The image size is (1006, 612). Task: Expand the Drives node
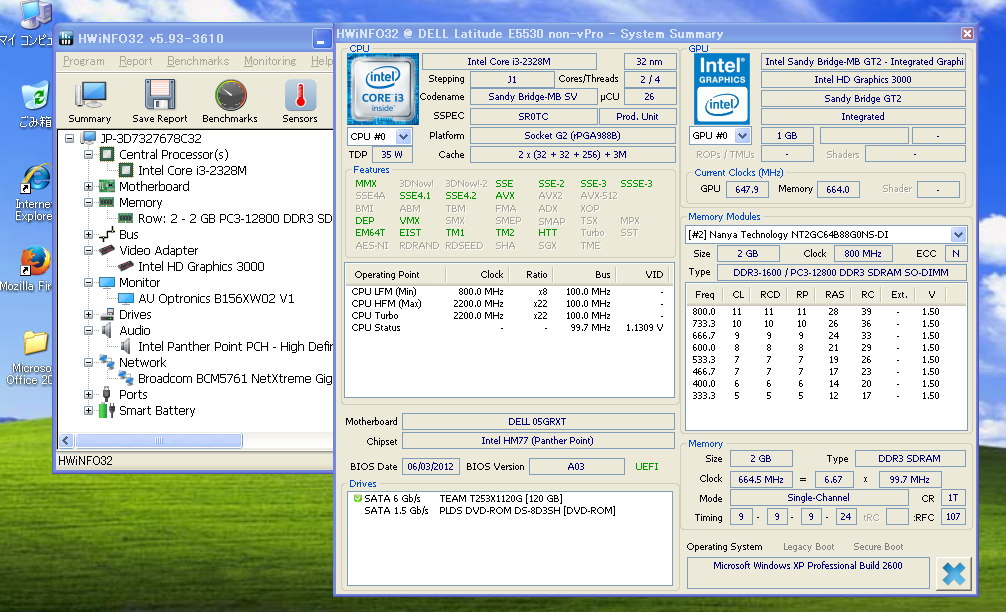[89, 315]
